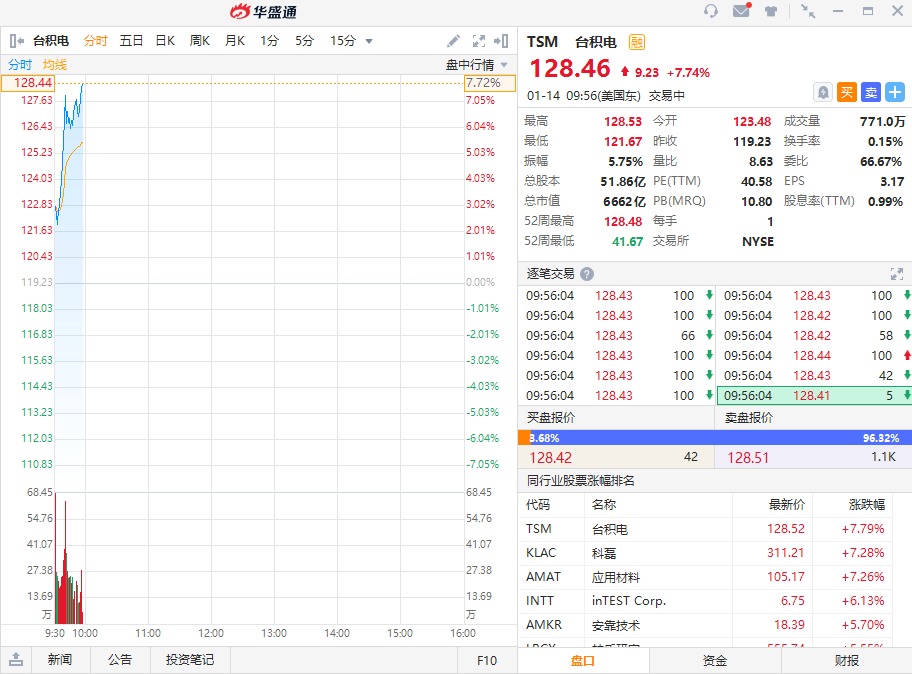
Task: Set a price alert bell
Action: [823, 92]
